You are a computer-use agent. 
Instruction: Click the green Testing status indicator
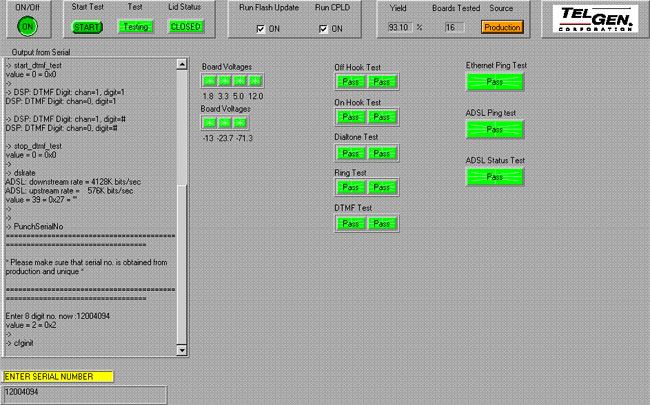(x=136, y=27)
